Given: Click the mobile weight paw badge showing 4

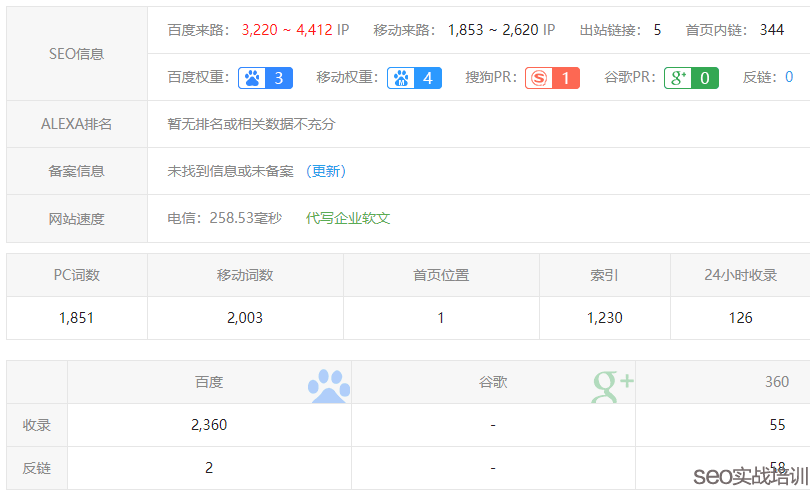Looking at the screenshot, I should coord(414,78).
